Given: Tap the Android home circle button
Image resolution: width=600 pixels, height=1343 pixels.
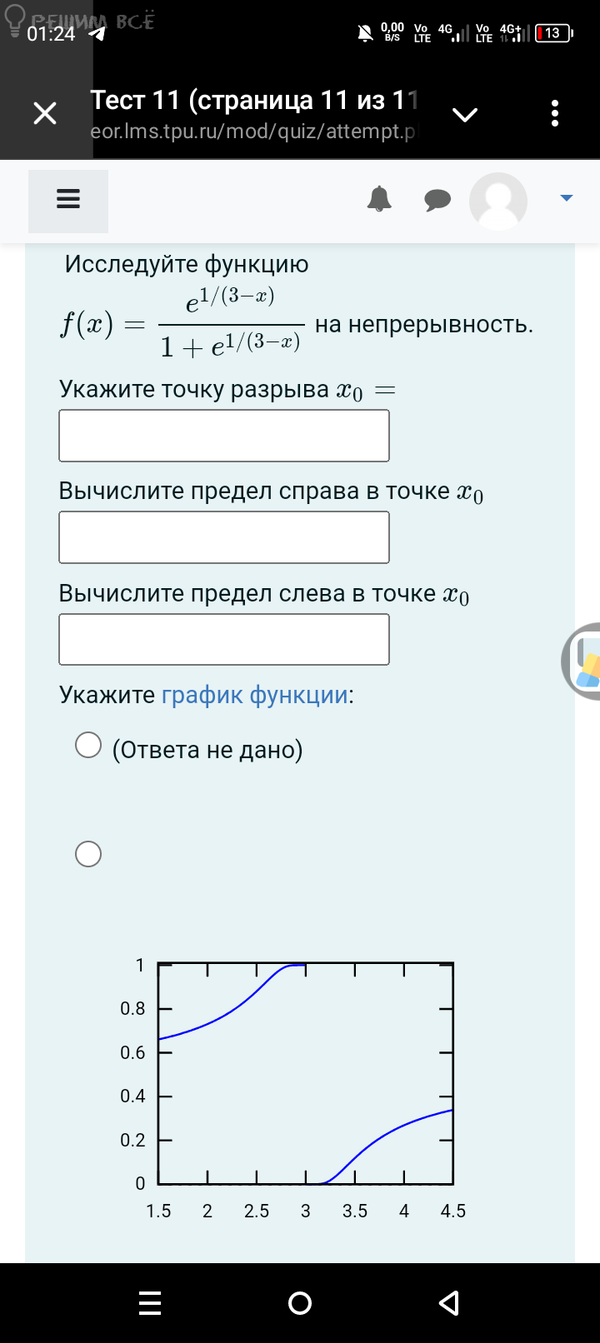Looking at the screenshot, I should pyautogui.click(x=299, y=1302).
